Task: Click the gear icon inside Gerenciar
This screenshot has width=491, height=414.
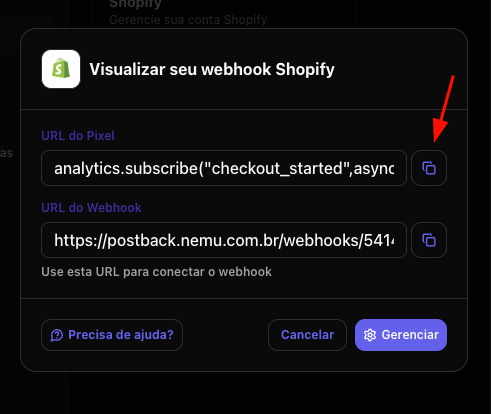Action: click(370, 335)
